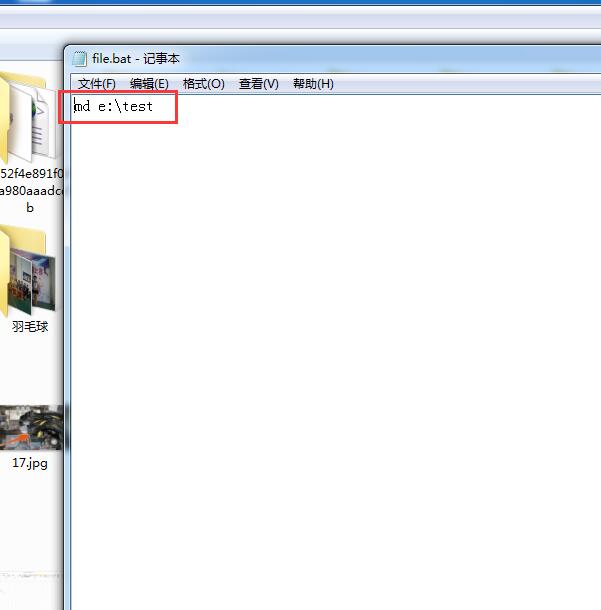Screen dimensions: 601x610
Task: Click the Notepad icon in title bar
Action: tap(80, 59)
